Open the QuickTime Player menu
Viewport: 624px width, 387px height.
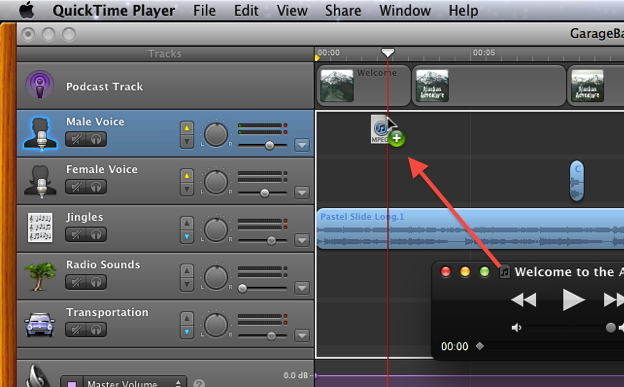[x=114, y=11]
